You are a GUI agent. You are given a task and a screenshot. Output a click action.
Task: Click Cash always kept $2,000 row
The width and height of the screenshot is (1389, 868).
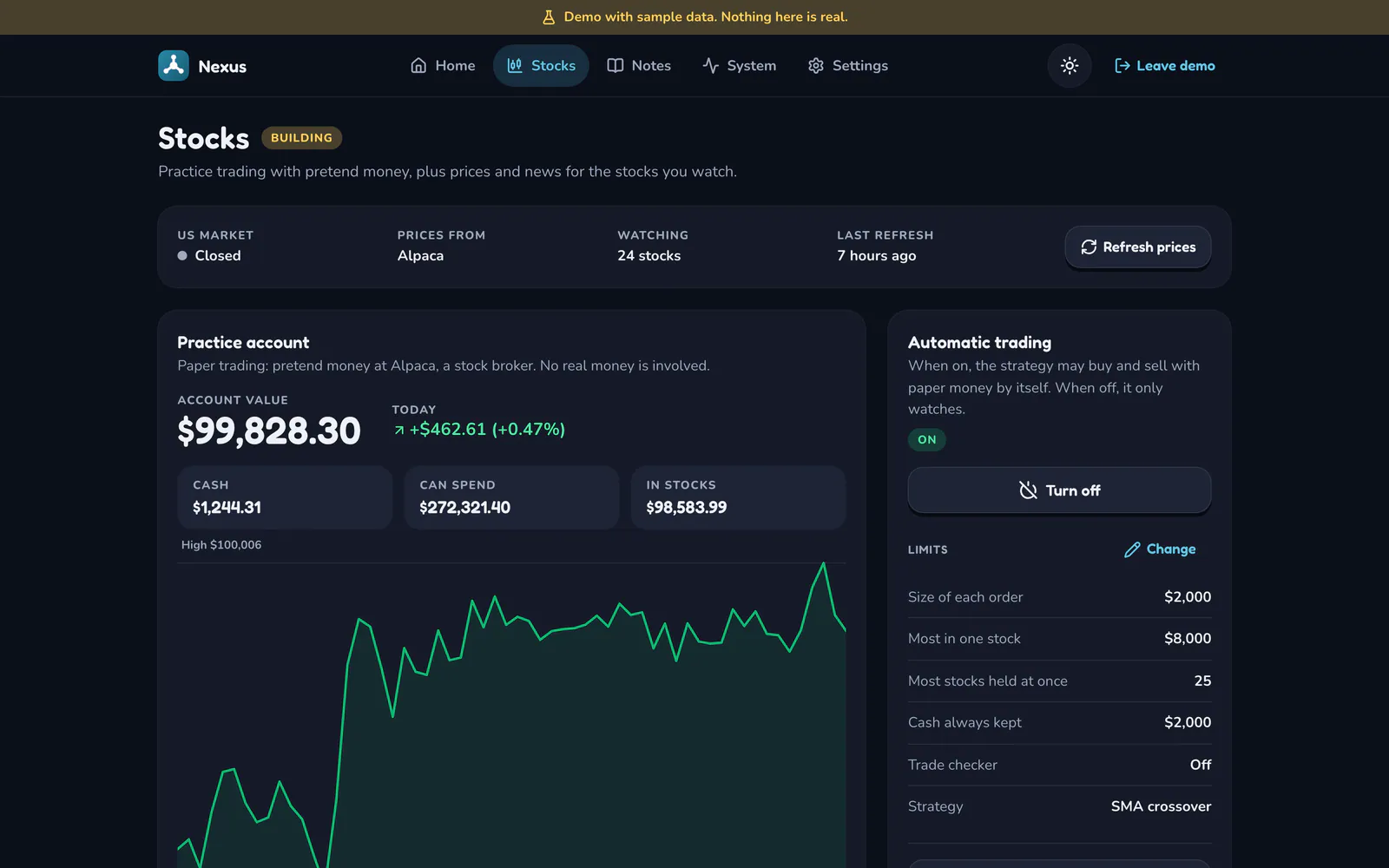(x=1059, y=723)
